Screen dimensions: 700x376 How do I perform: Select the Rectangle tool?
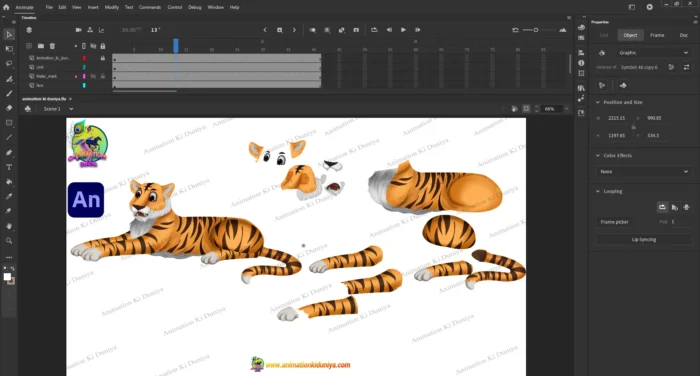(9, 122)
